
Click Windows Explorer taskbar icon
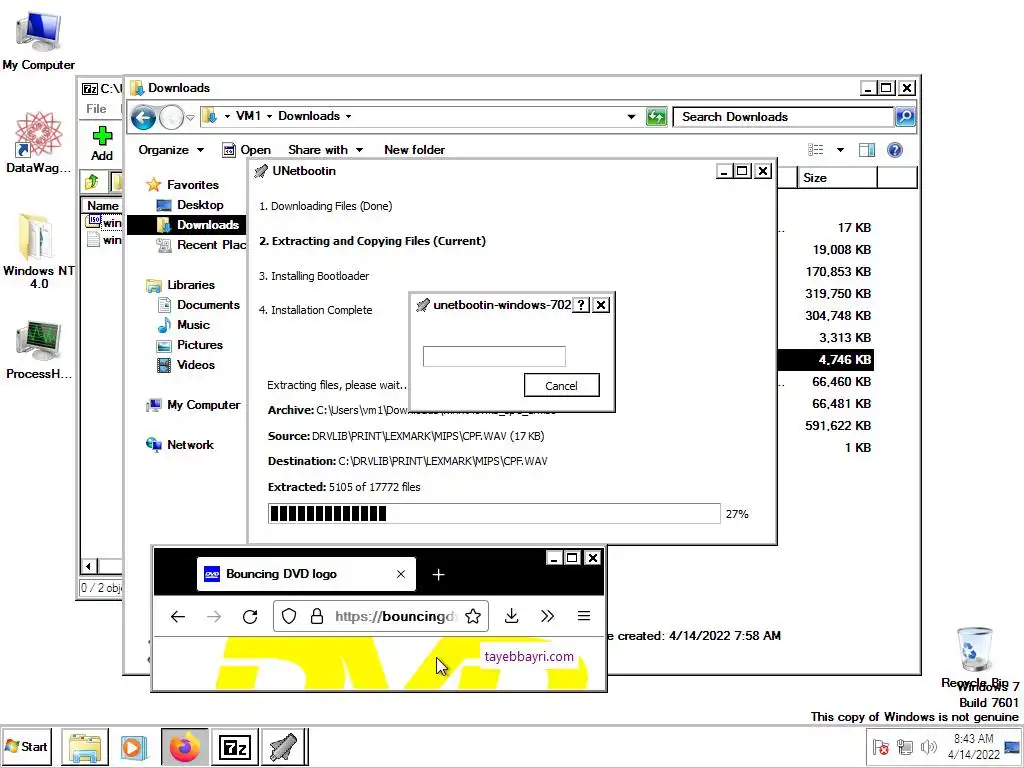[85, 747]
